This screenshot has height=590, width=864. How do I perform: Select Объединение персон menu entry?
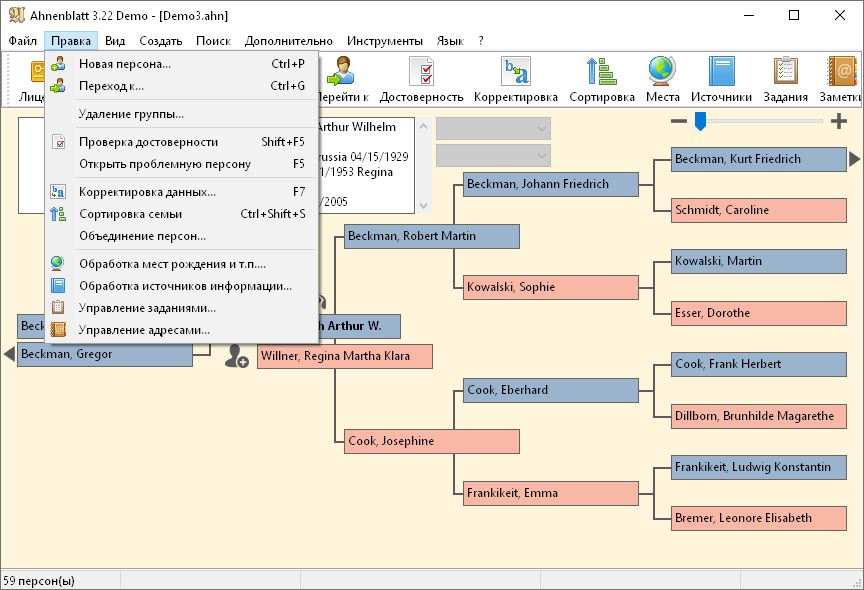142,236
